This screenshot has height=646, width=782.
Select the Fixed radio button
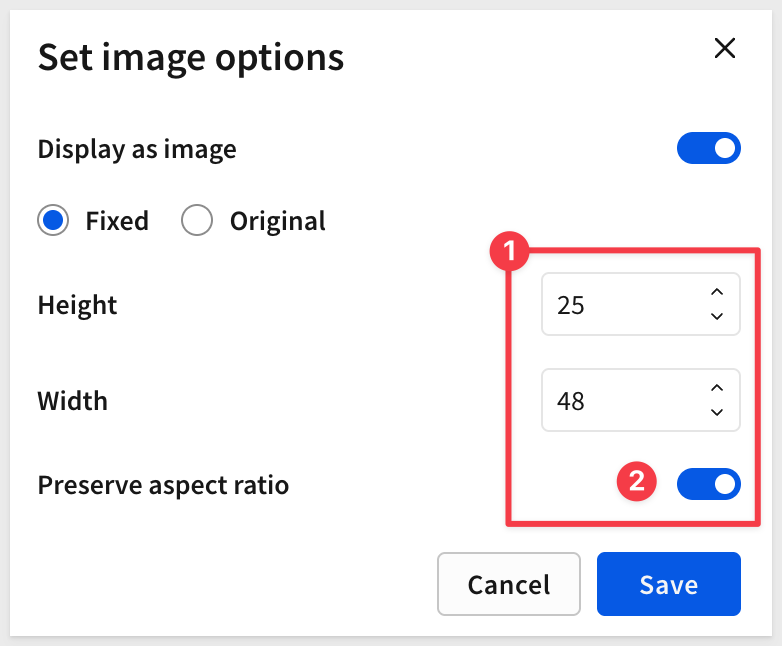coord(53,220)
